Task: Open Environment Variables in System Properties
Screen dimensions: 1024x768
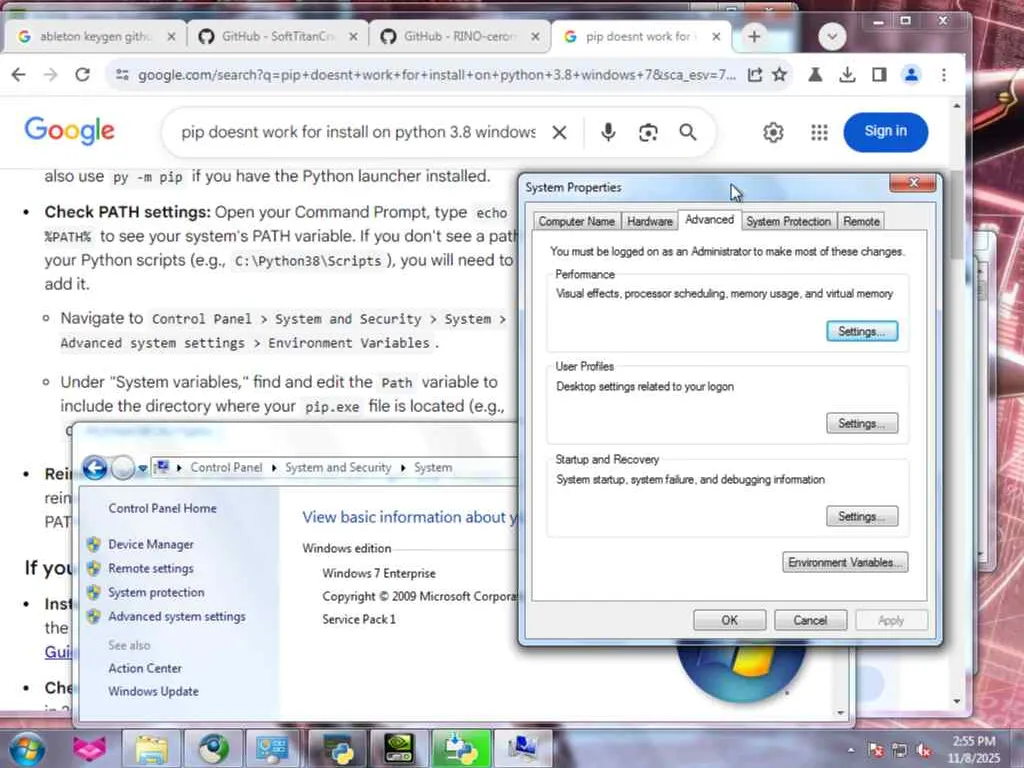Action: tap(844, 562)
